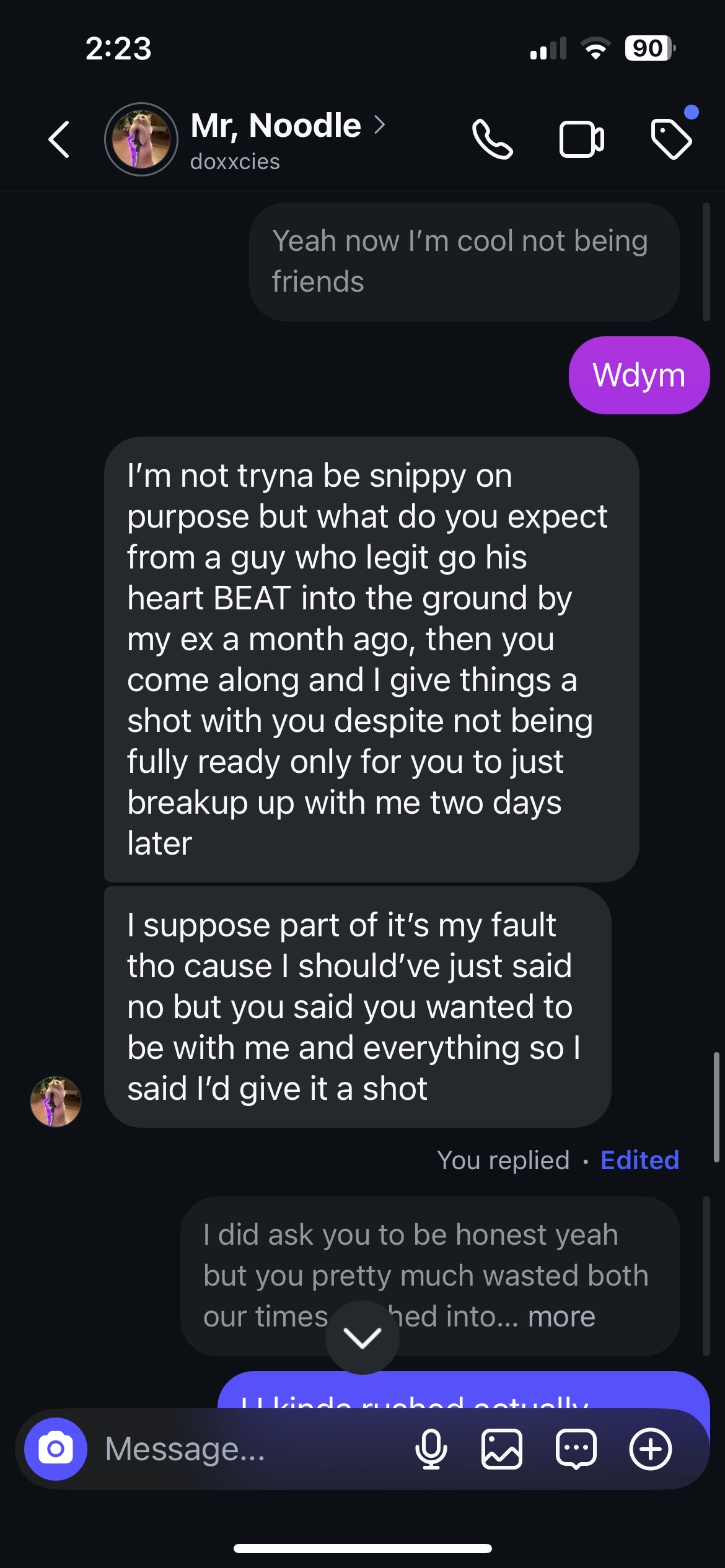
Task: Open the tag label icon
Action: pos(671,139)
